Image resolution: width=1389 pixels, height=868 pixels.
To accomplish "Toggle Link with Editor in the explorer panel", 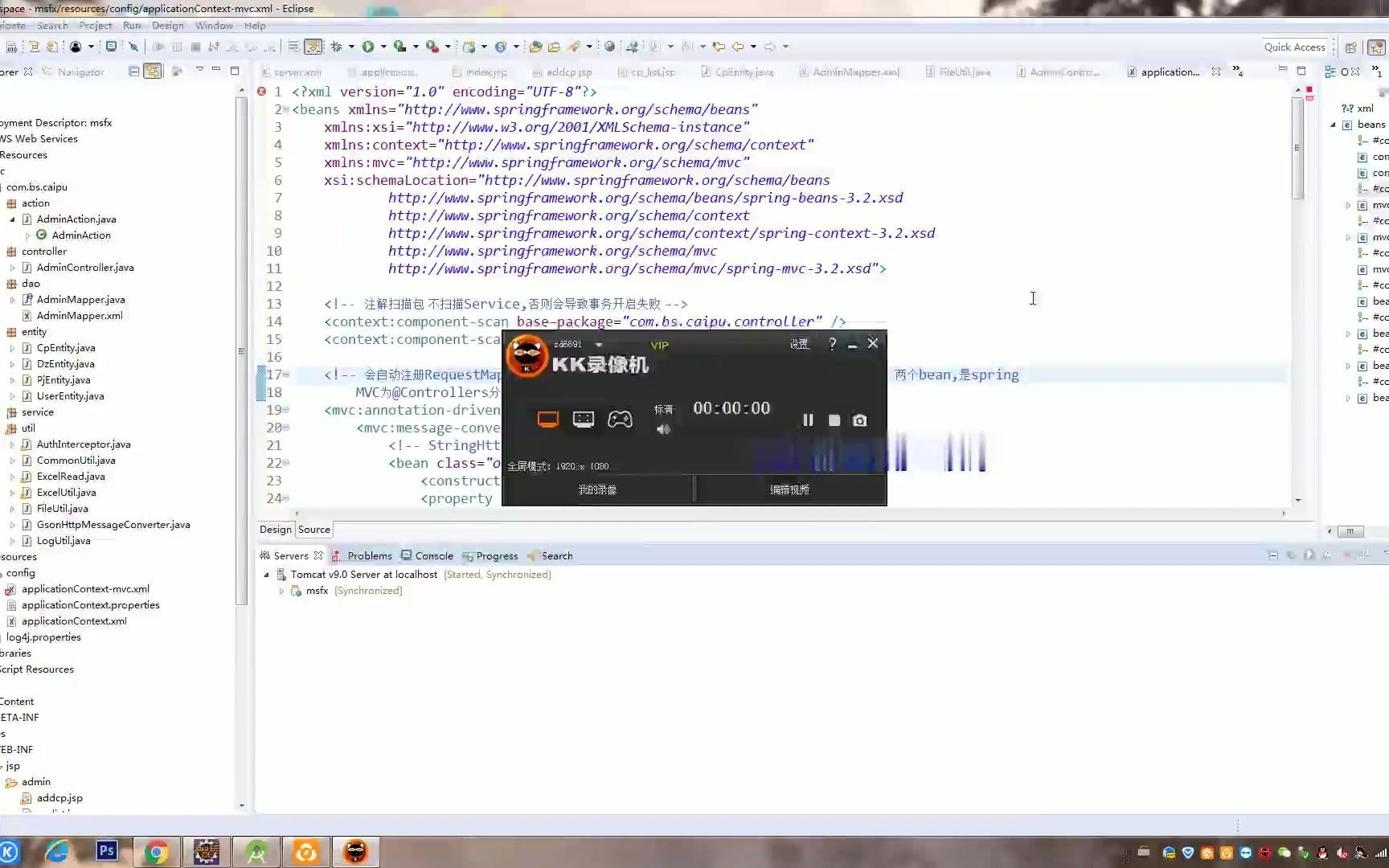I will 152,72.
